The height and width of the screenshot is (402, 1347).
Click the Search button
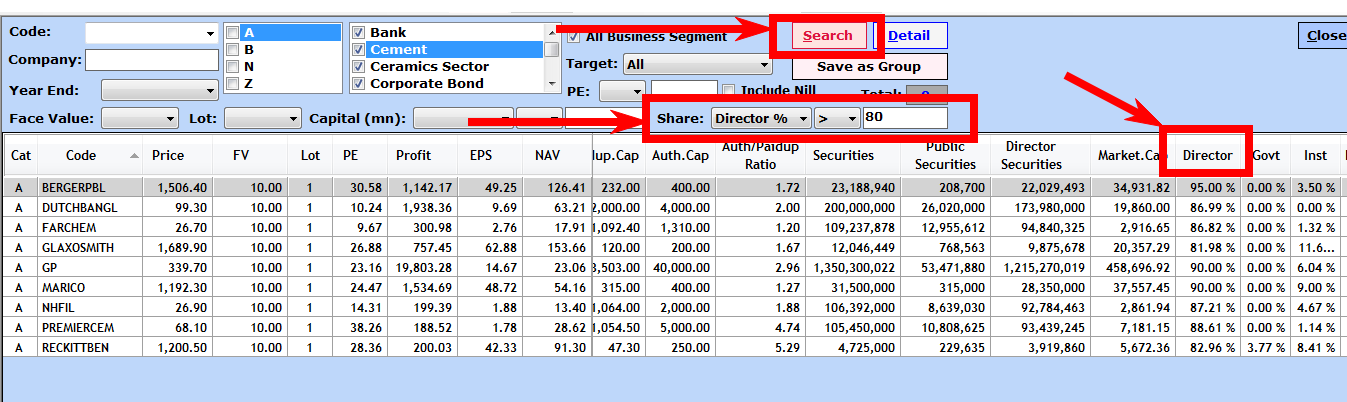click(828, 36)
